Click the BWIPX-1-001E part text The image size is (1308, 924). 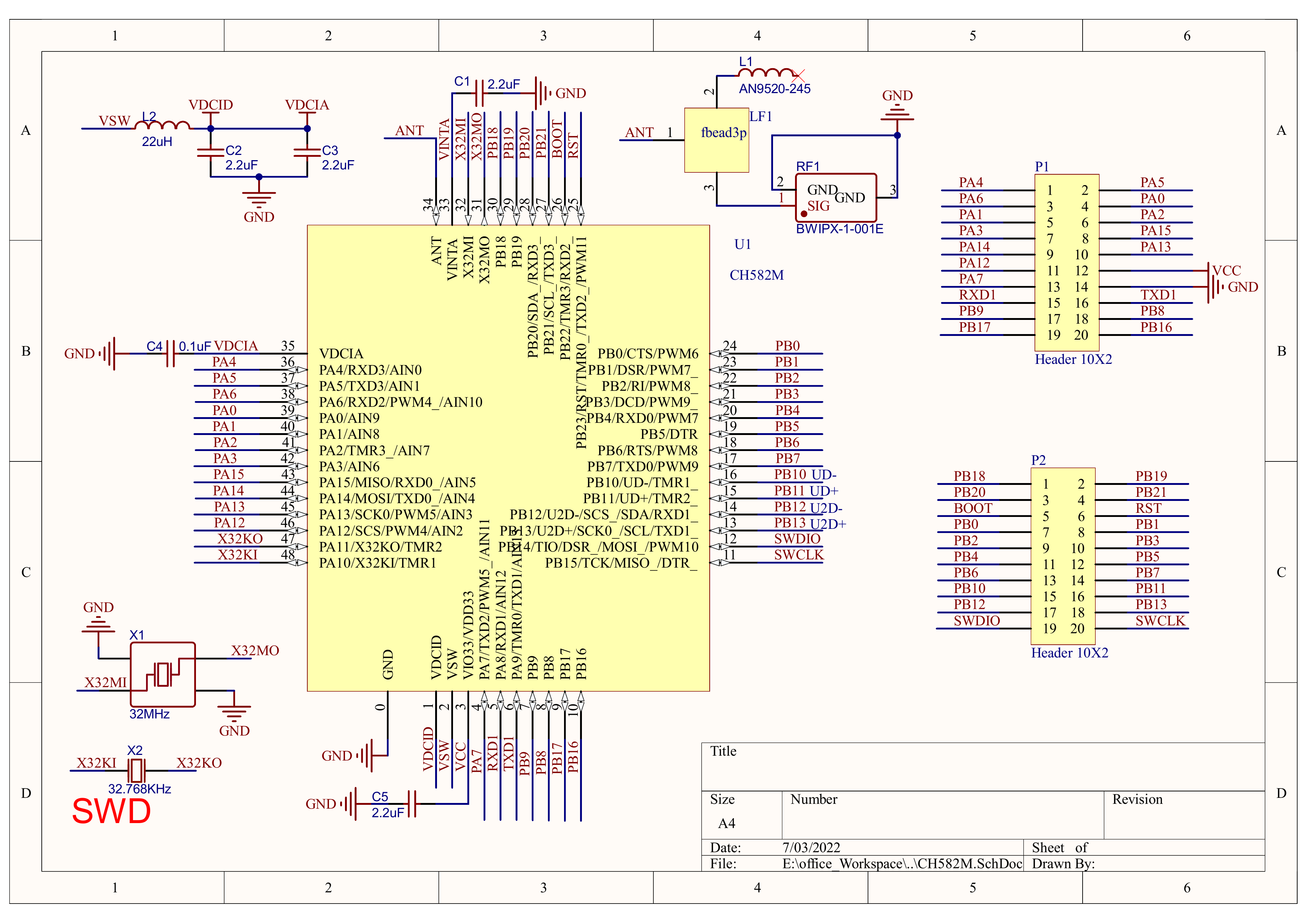coord(839,229)
